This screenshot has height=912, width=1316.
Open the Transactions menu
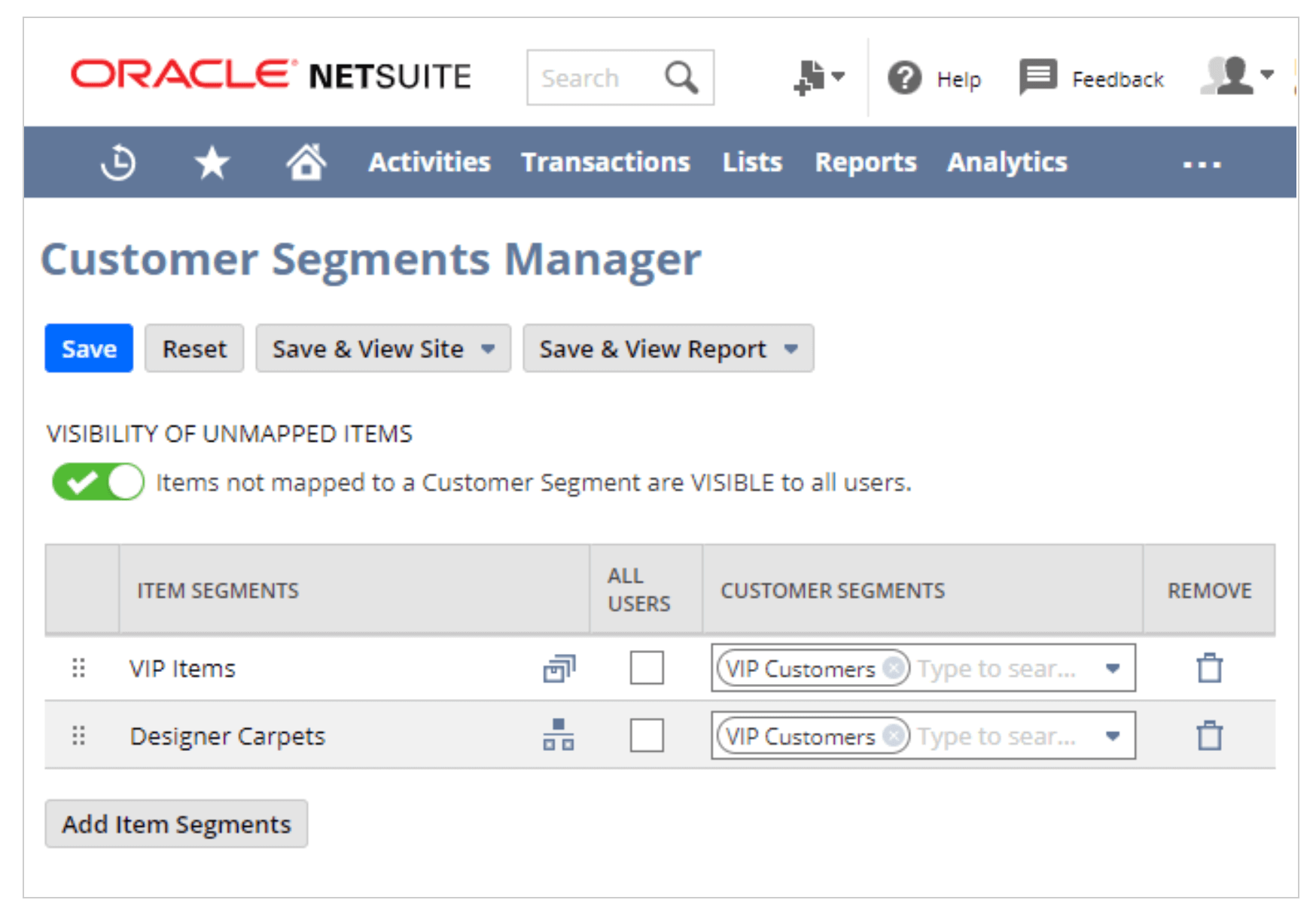click(x=605, y=163)
